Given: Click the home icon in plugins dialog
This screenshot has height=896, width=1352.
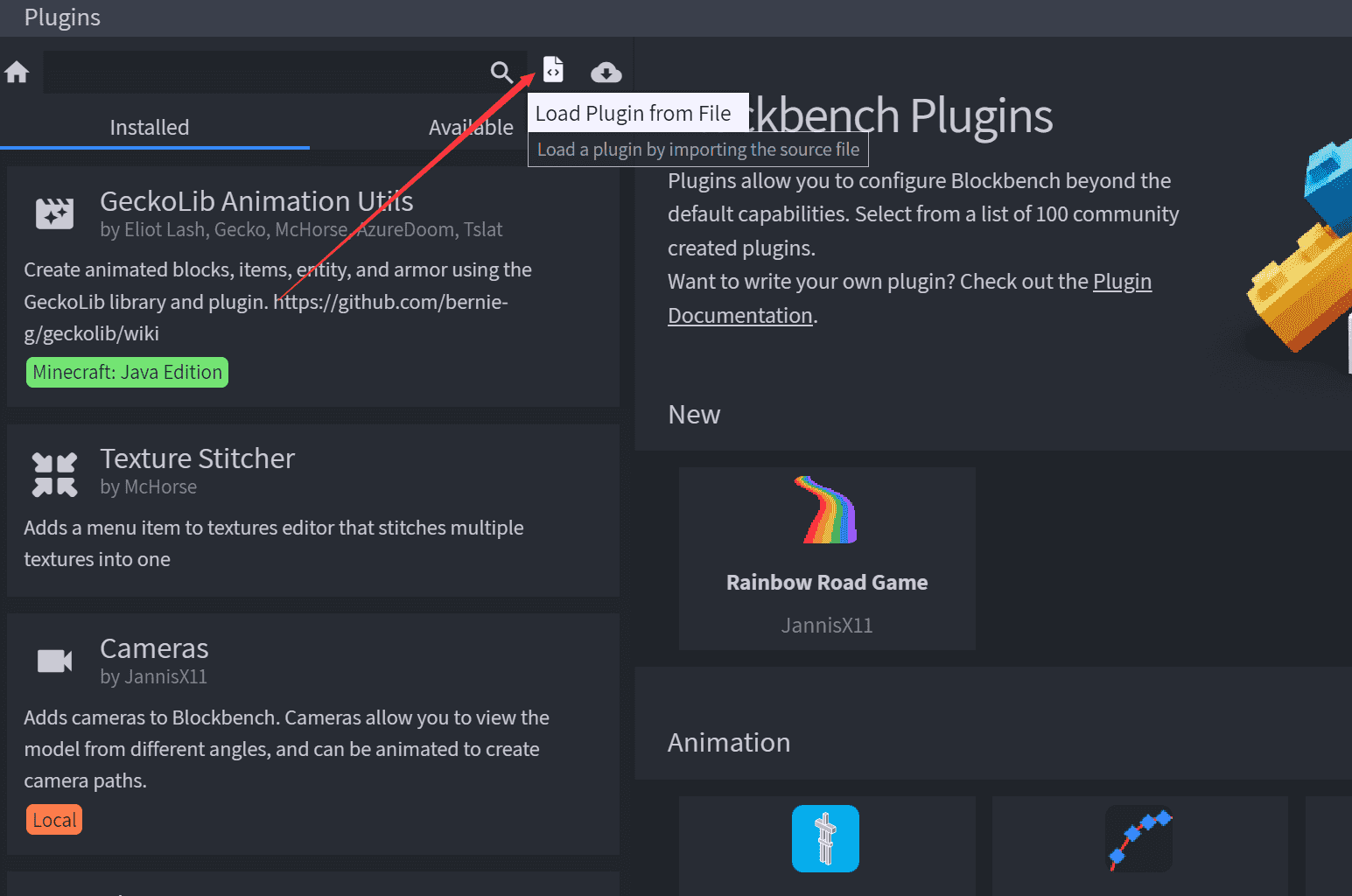Looking at the screenshot, I should pos(17,72).
